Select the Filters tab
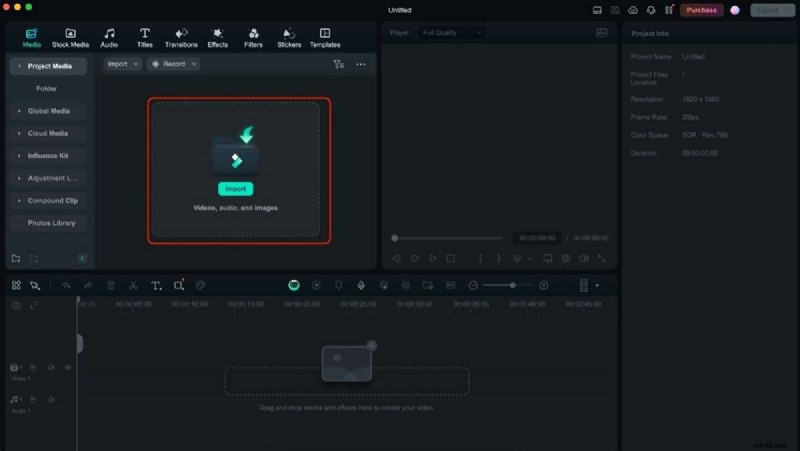 [x=253, y=38]
